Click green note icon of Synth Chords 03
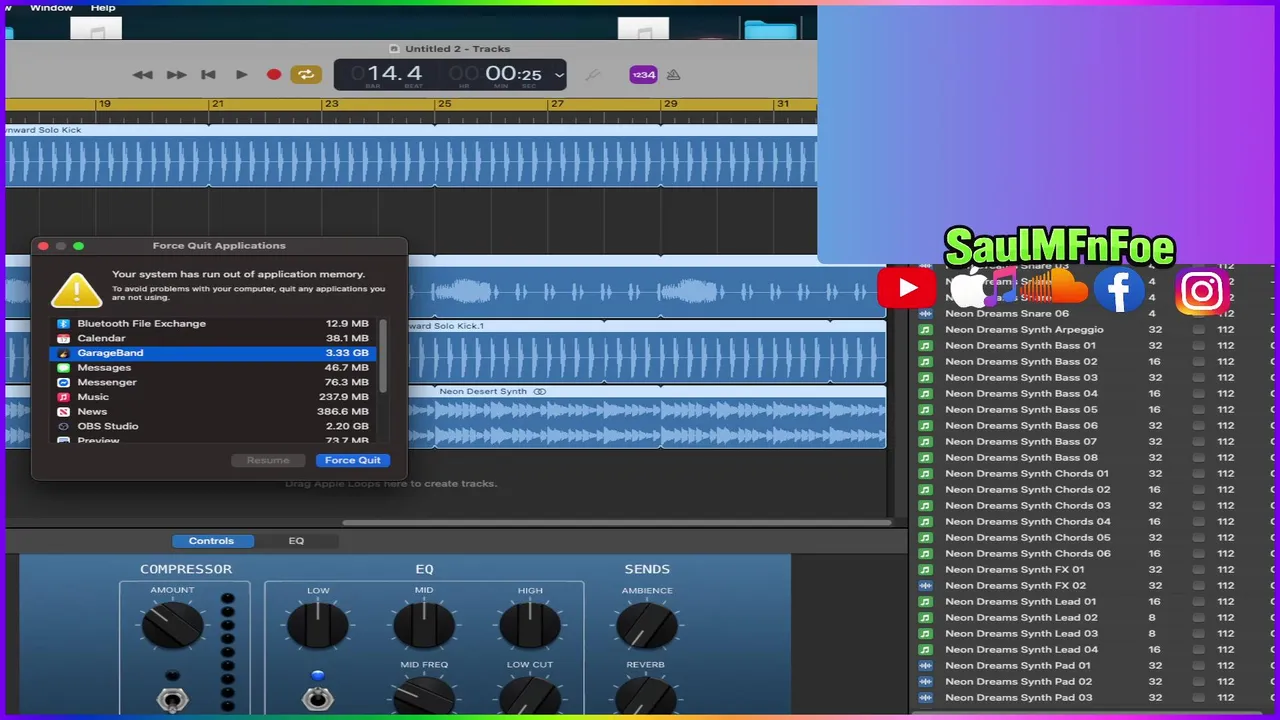1280x720 pixels. tap(925, 506)
